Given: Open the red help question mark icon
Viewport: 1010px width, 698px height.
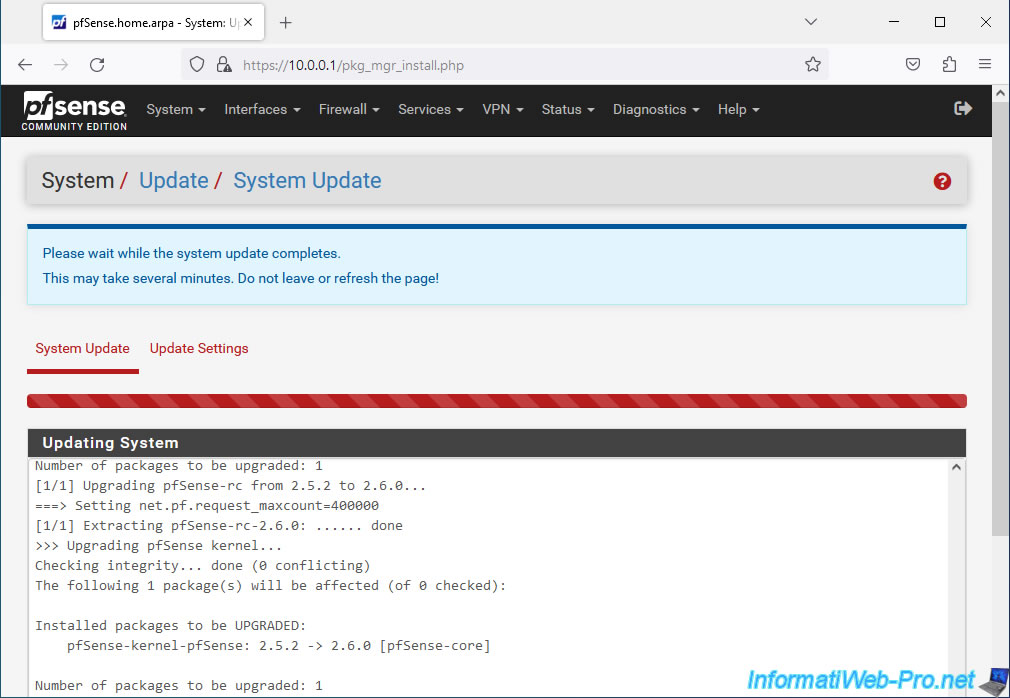Looking at the screenshot, I should 942,182.
